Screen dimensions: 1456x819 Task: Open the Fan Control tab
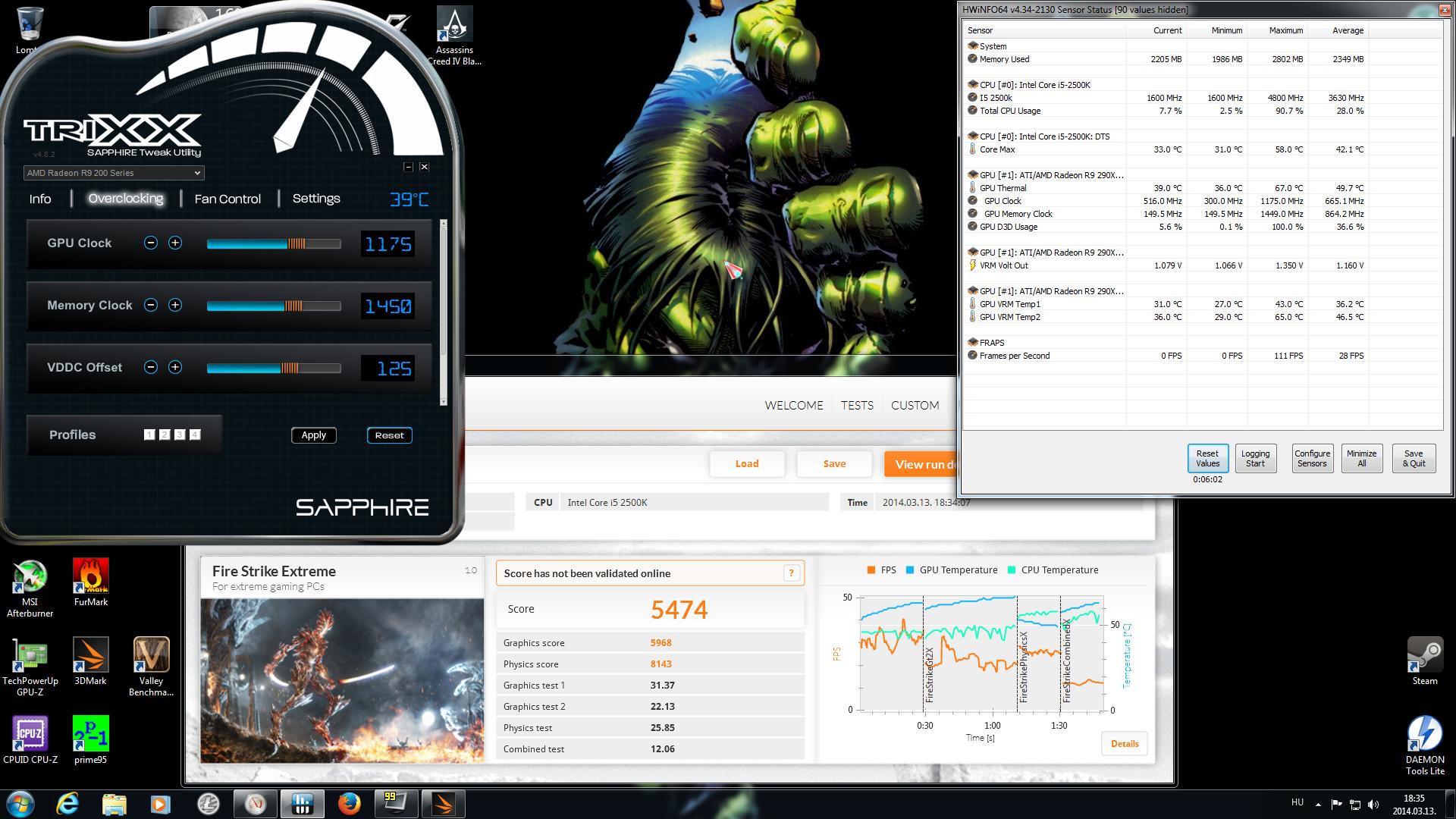pos(227,199)
